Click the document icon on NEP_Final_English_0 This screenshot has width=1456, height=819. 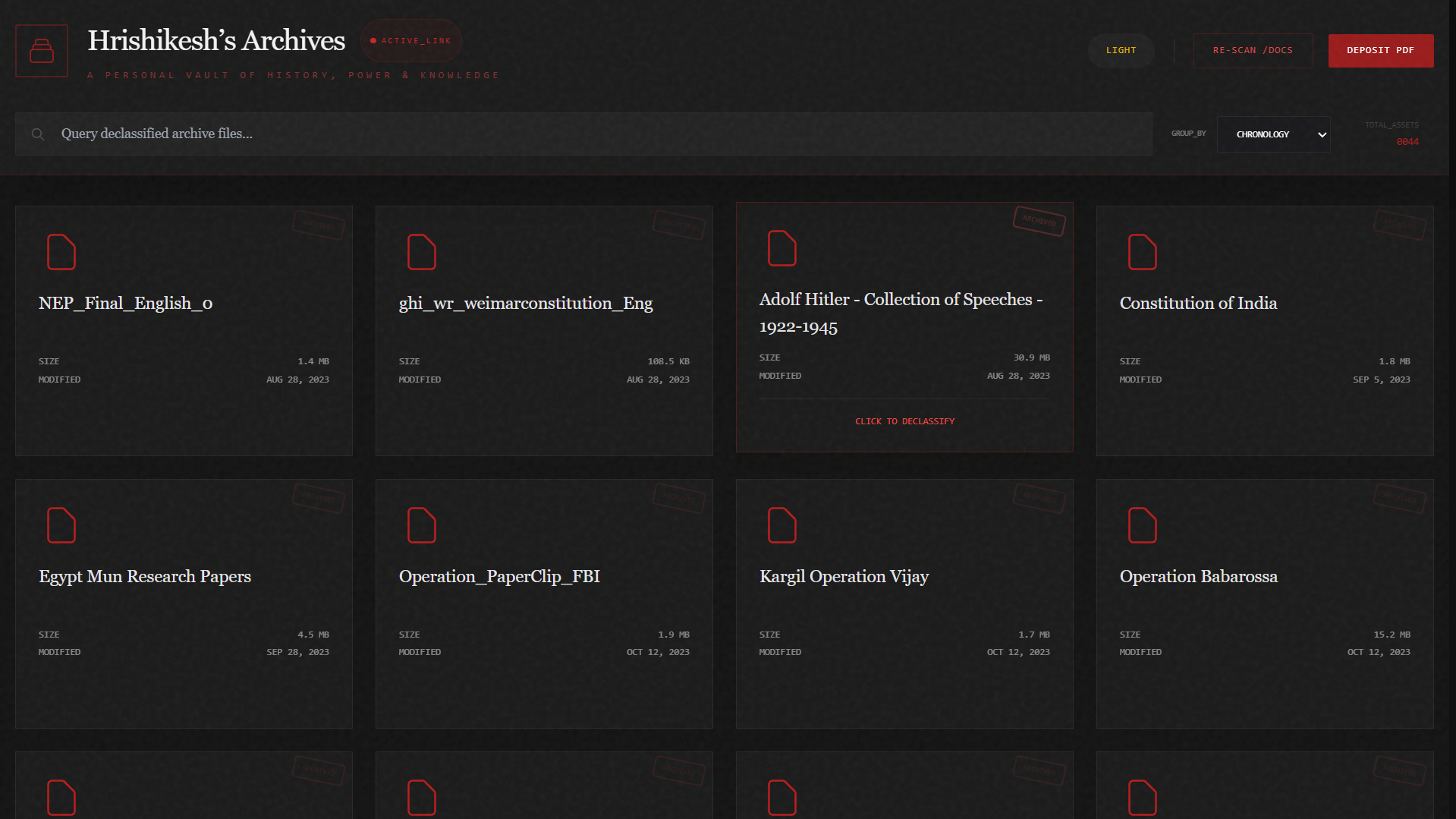tap(61, 253)
